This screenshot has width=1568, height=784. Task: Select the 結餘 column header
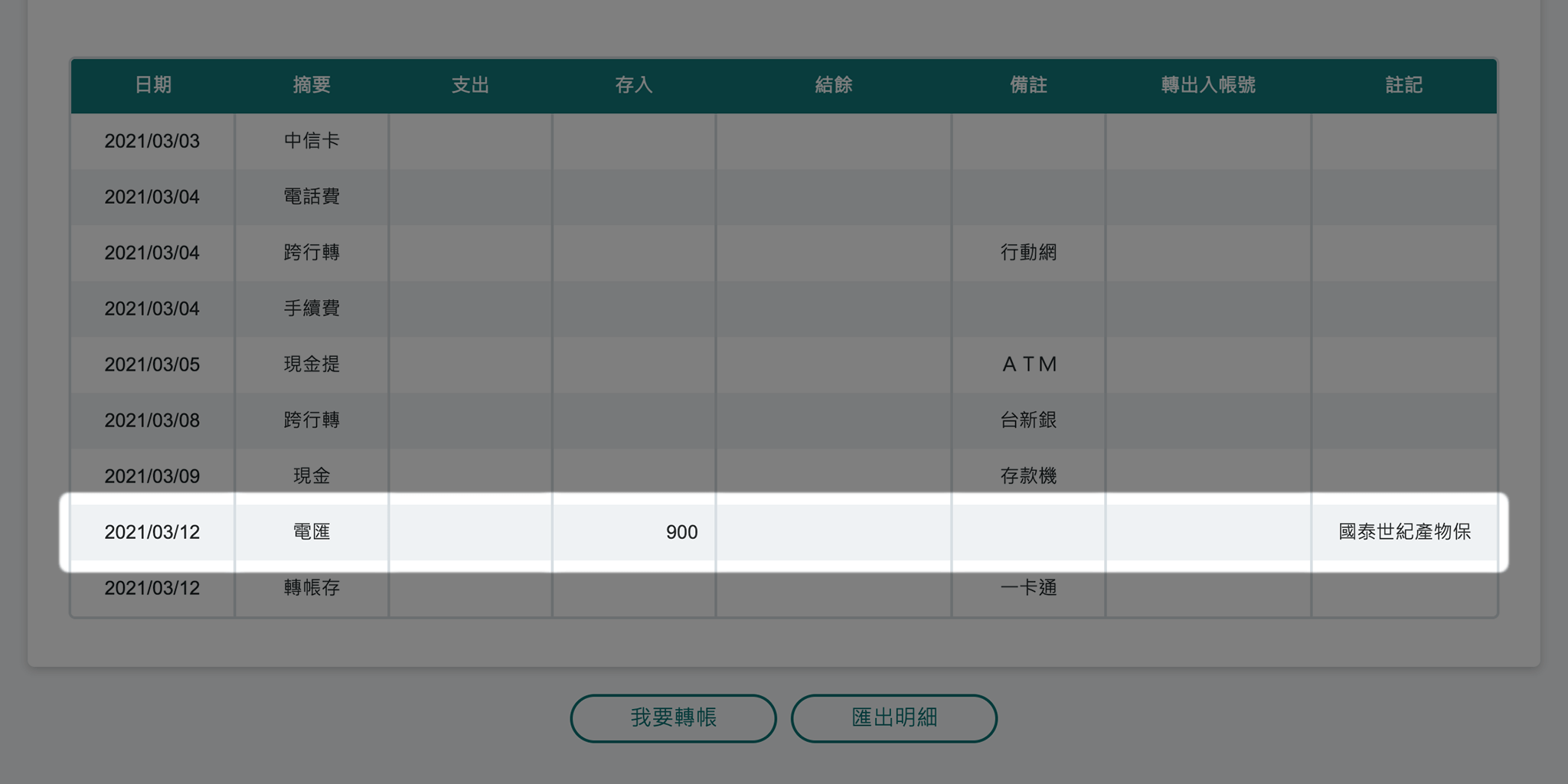834,85
